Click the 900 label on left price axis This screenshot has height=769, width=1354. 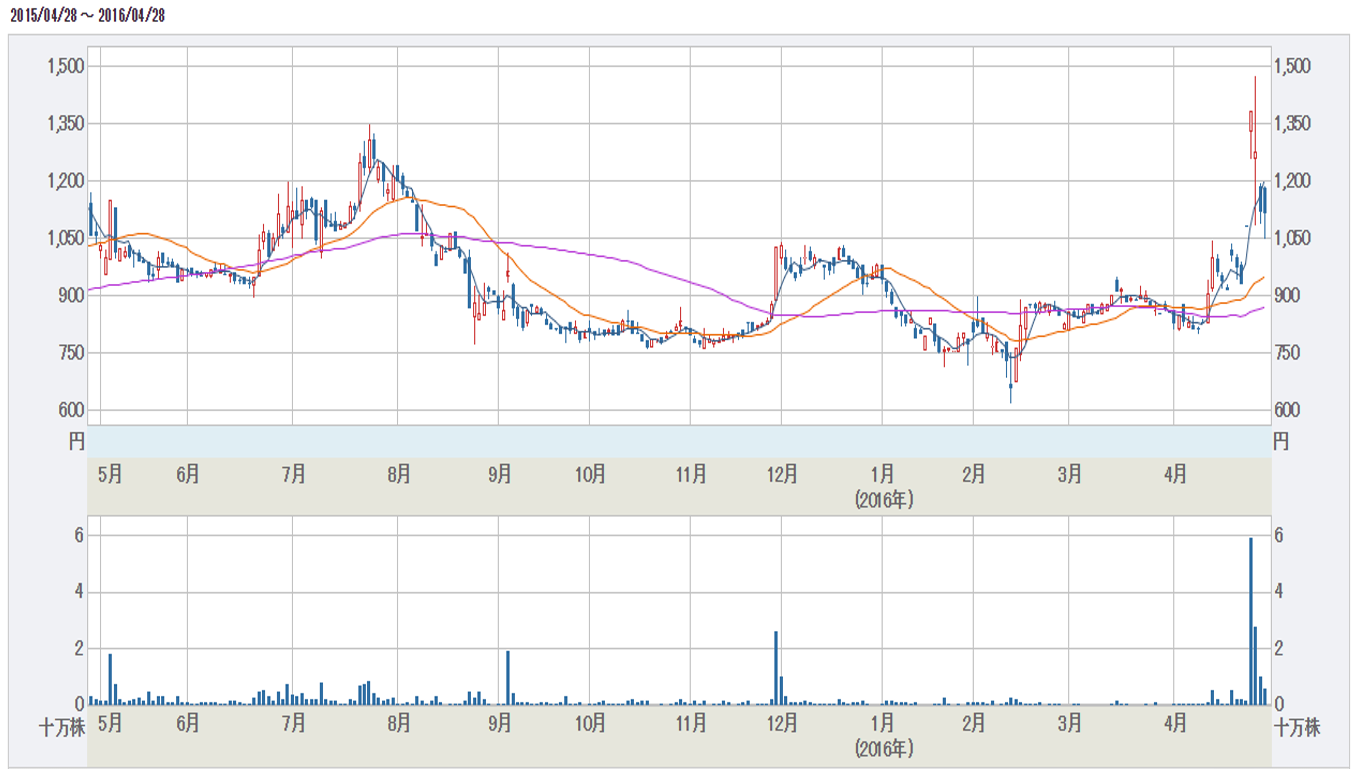[x=71, y=296]
